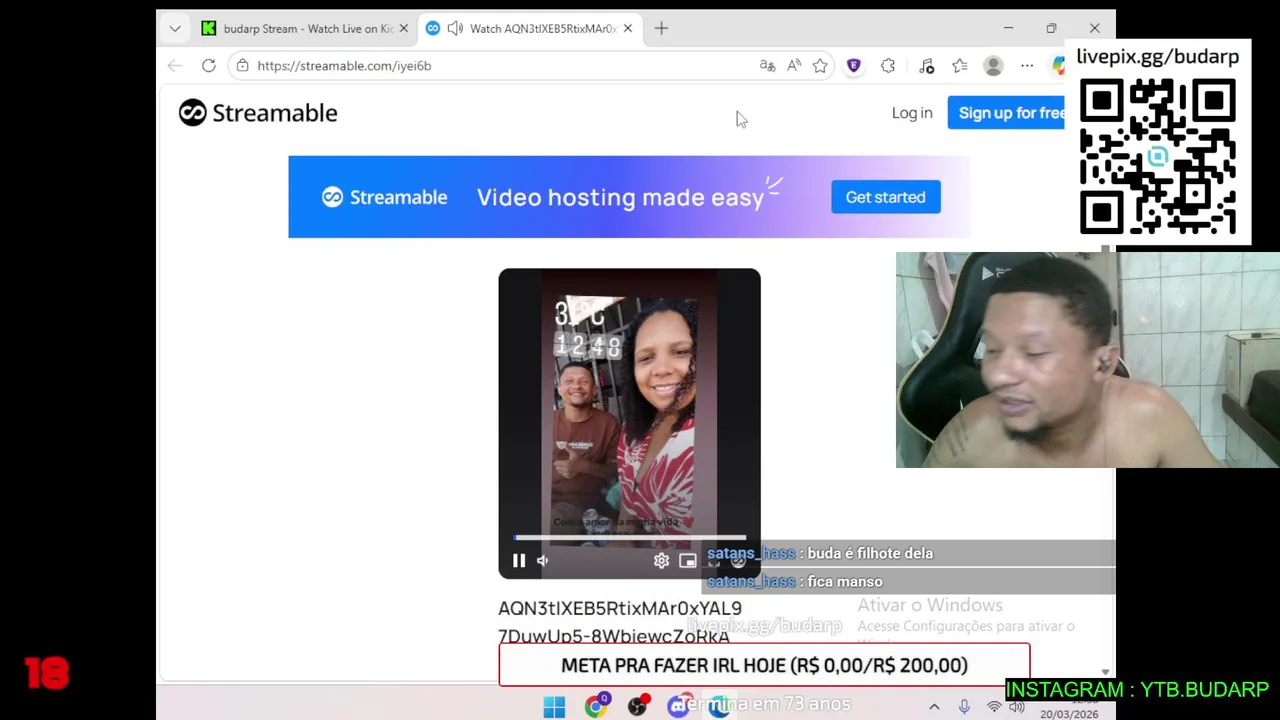Click the microphone icon in the tray
Image resolution: width=1280 pixels, height=720 pixels.
coord(964,707)
